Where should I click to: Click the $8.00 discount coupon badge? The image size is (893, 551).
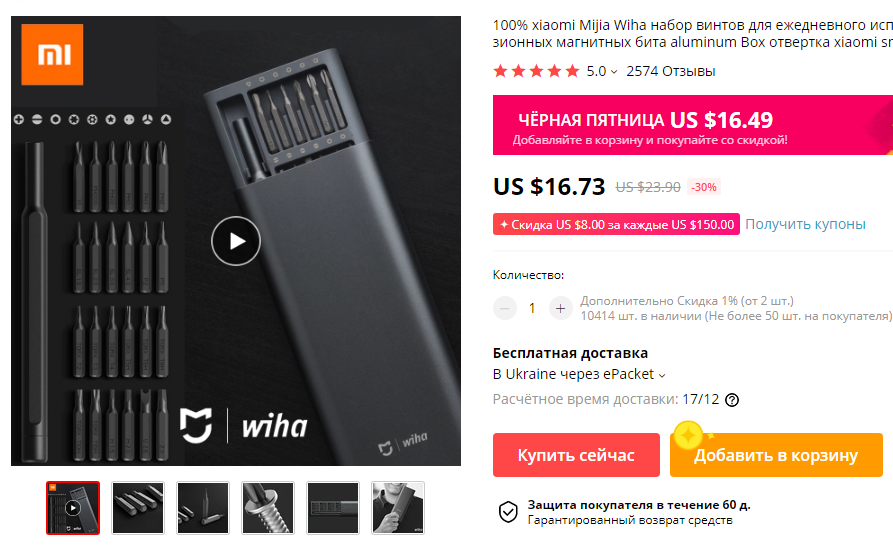point(616,225)
